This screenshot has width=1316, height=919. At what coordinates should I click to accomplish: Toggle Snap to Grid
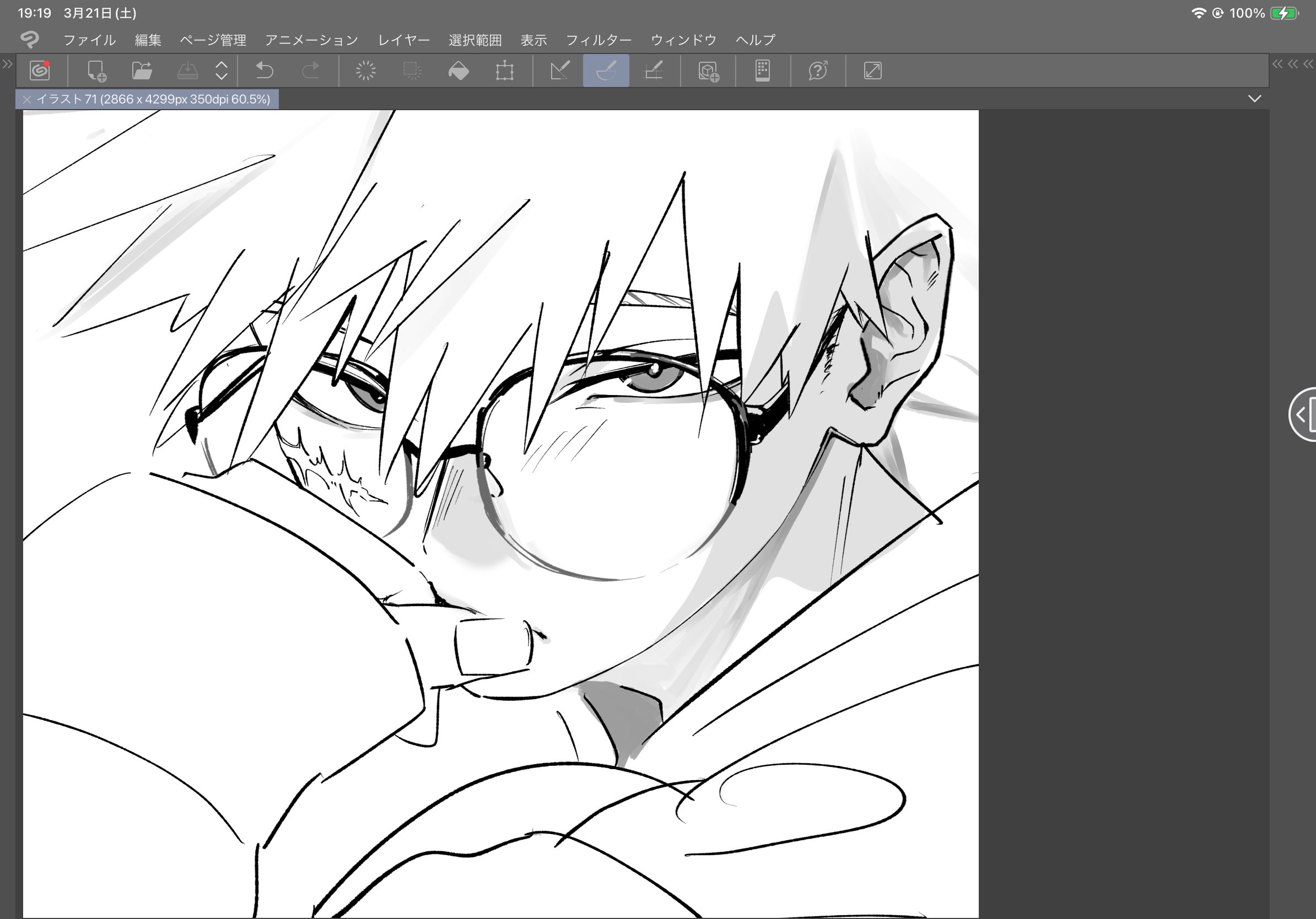[x=654, y=71]
